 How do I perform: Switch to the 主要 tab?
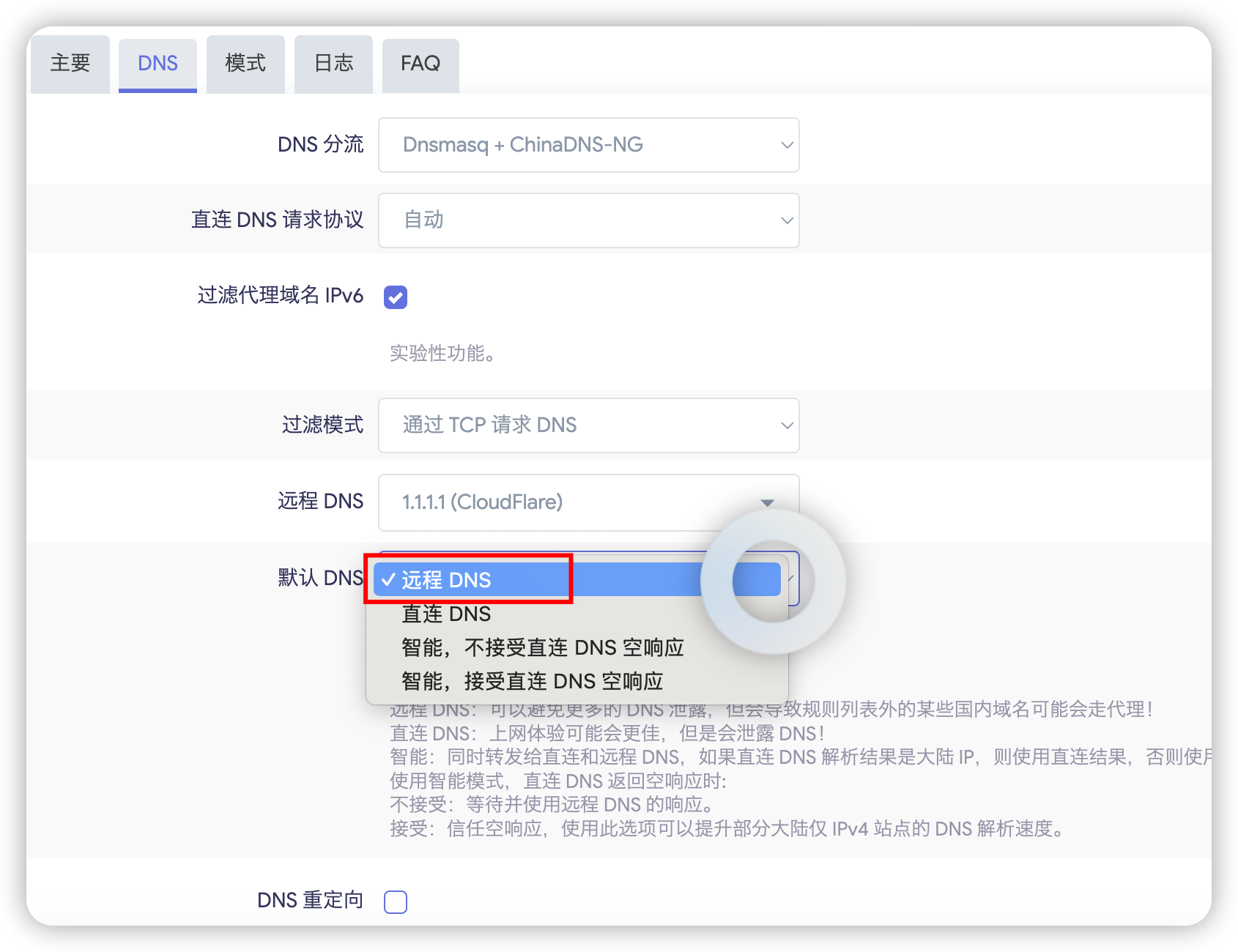(70, 64)
